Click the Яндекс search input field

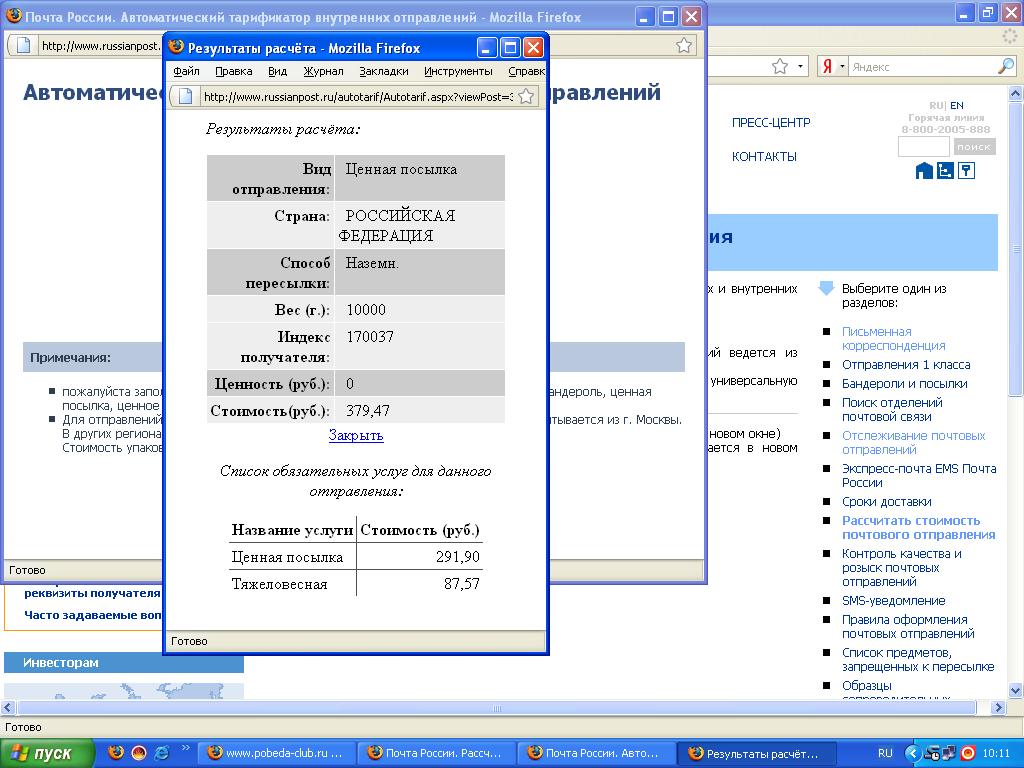pos(922,67)
